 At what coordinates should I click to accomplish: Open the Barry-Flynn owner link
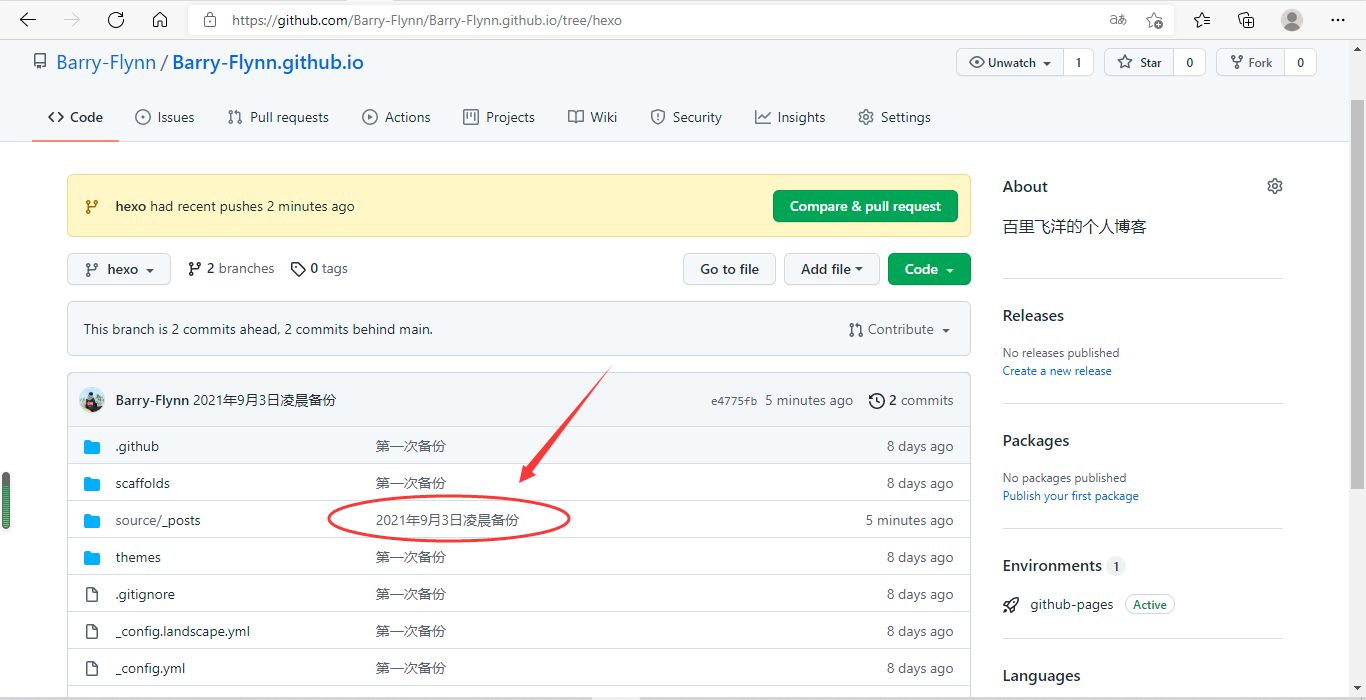point(106,62)
